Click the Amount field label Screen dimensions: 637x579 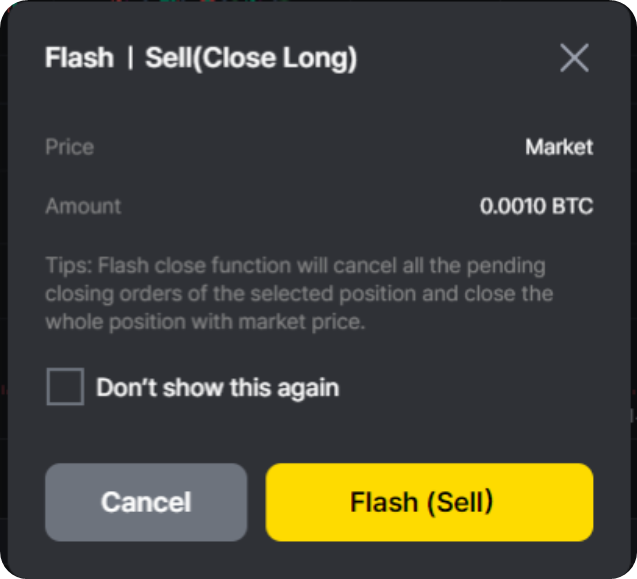coord(83,206)
